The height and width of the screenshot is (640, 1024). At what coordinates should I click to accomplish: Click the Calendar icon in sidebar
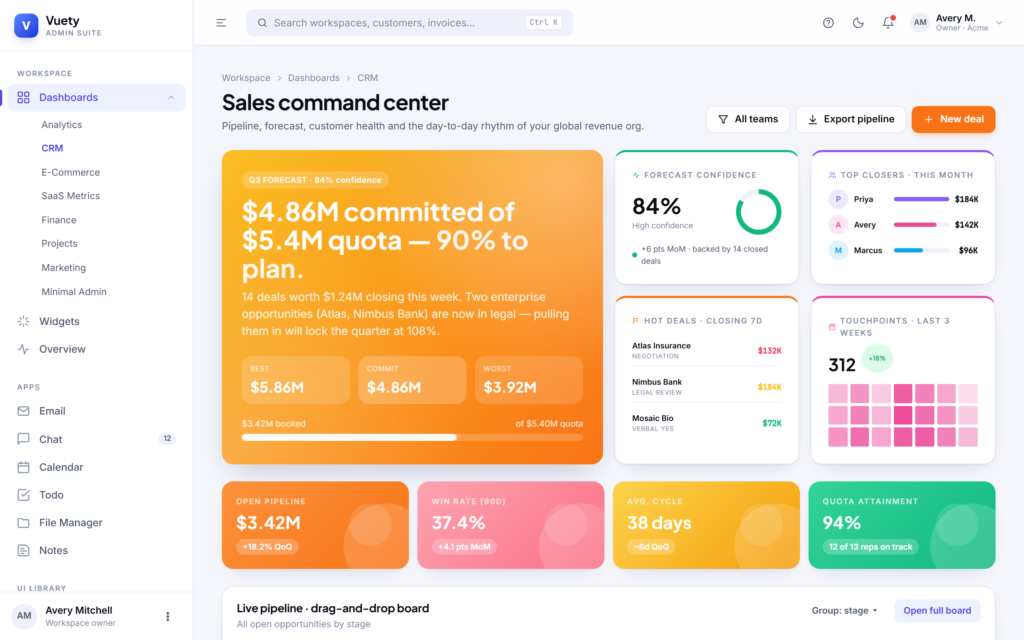pos(24,467)
